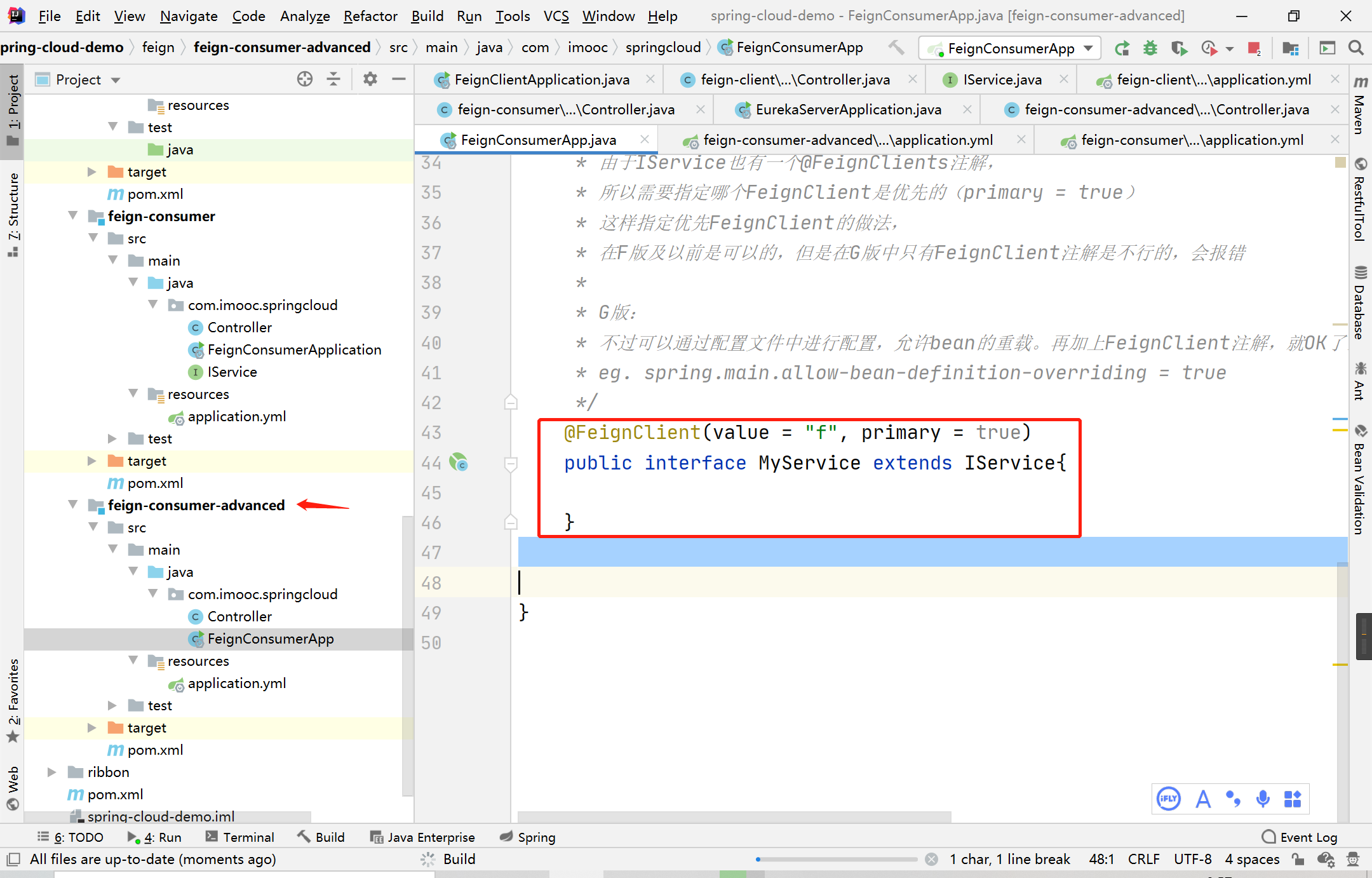The image size is (1372, 878).
Task: Expand the target folder under feign-consumer
Action: click(x=93, y=461)
